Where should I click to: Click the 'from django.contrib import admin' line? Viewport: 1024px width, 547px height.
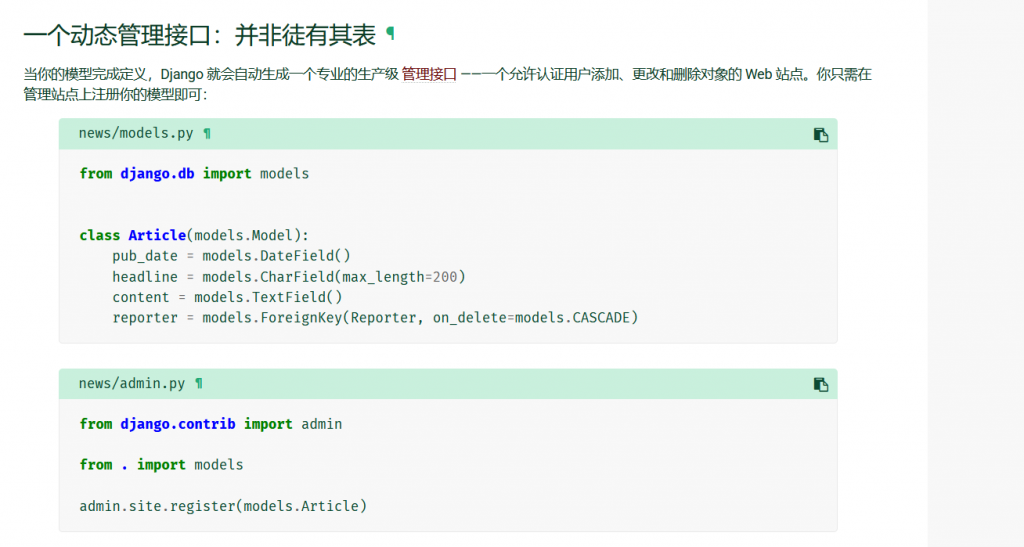coord(210,424)
